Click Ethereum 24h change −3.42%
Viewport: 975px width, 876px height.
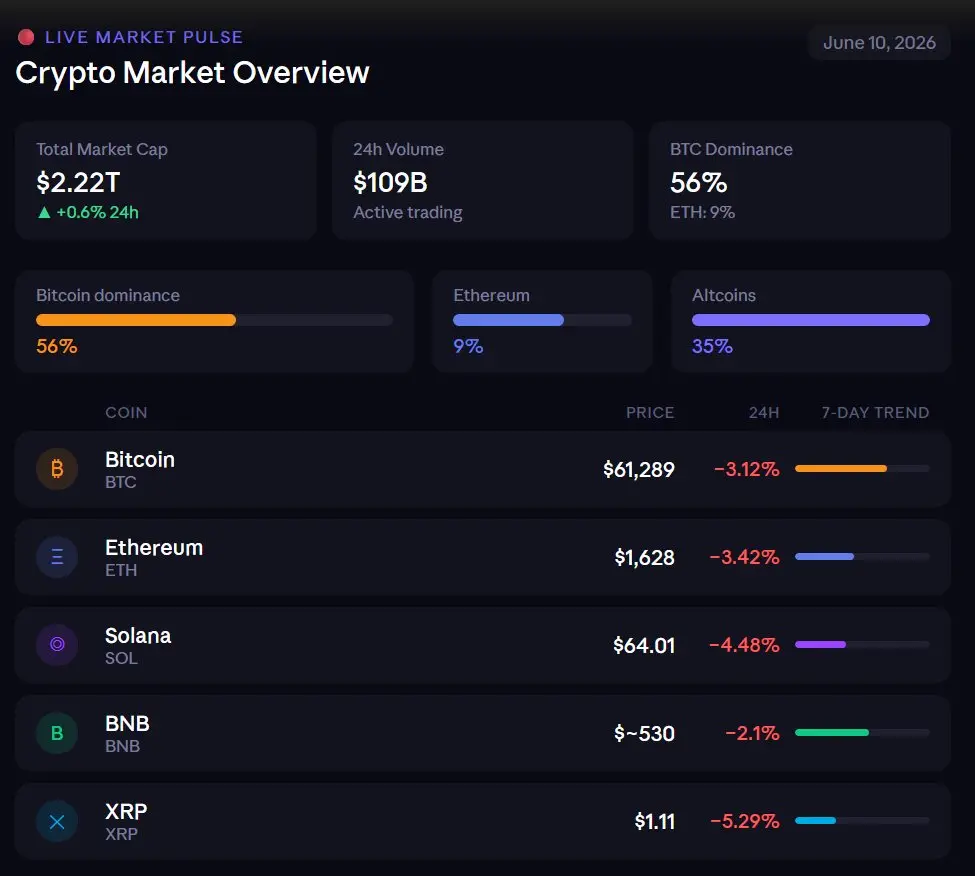click(744, 558)
